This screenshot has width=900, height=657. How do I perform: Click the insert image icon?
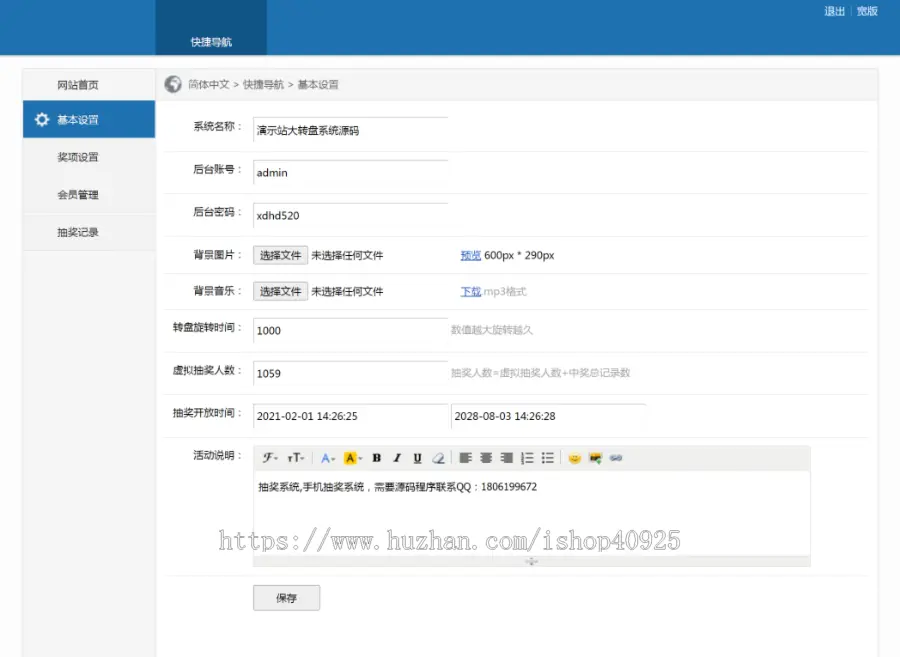click(x=595, y=458)
